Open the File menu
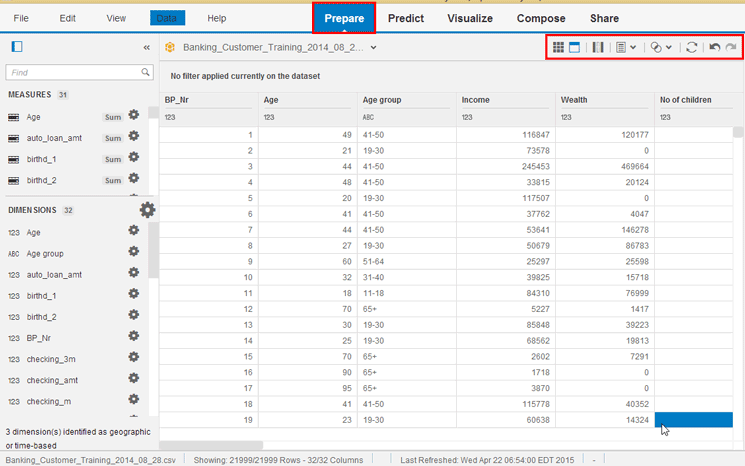745x466 pixels. click(21, 18)
